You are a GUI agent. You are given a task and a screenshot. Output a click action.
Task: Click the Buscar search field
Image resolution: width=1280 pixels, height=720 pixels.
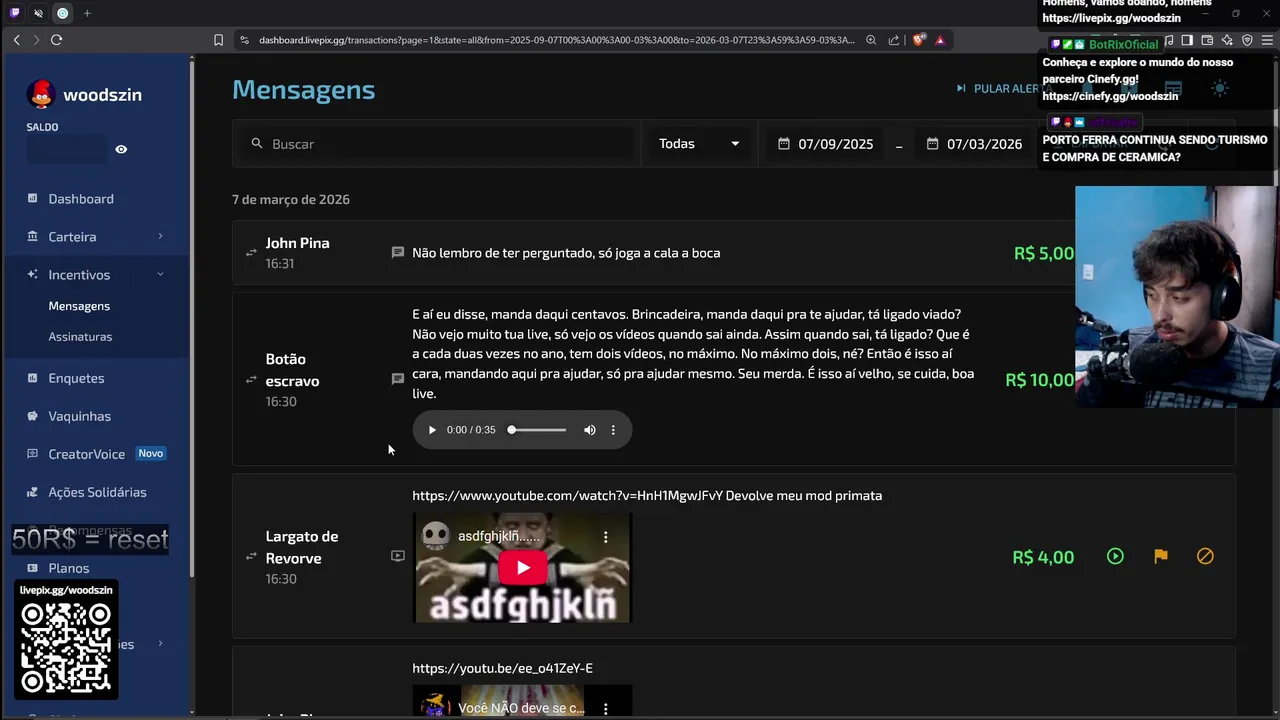(x=436, y=144)
